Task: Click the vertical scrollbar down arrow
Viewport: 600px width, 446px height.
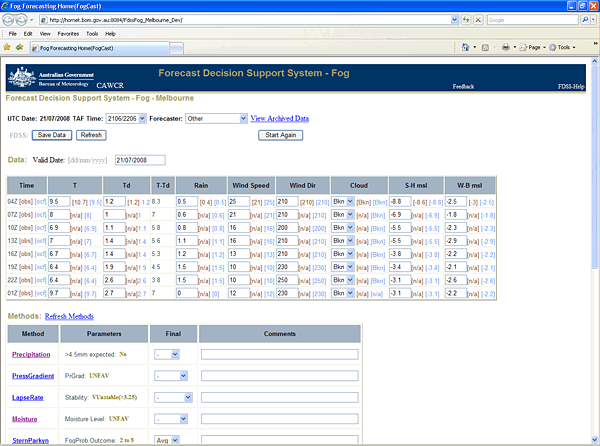Action: click(x=594, y=439)
